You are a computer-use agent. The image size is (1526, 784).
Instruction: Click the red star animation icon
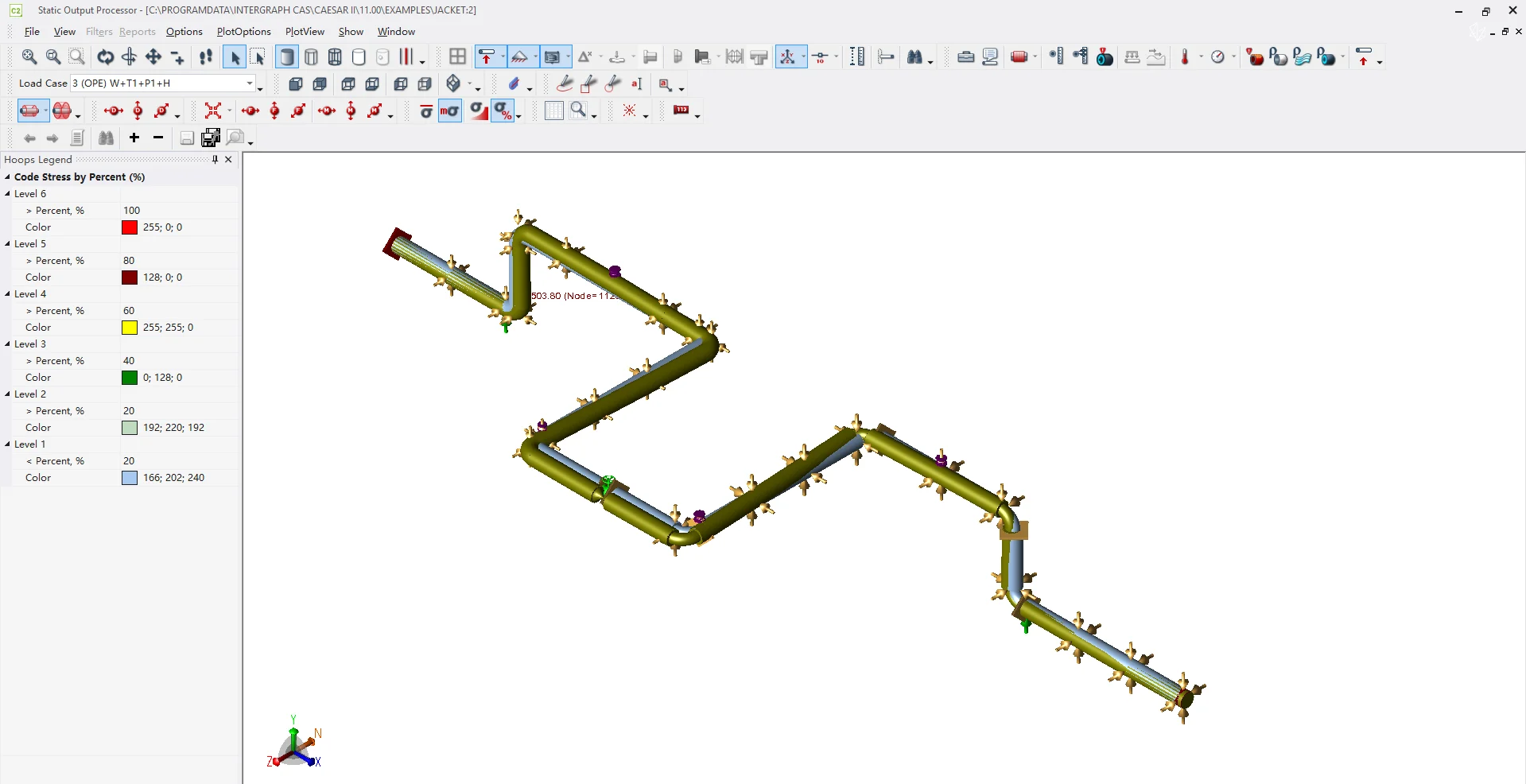tap(629, 111)
